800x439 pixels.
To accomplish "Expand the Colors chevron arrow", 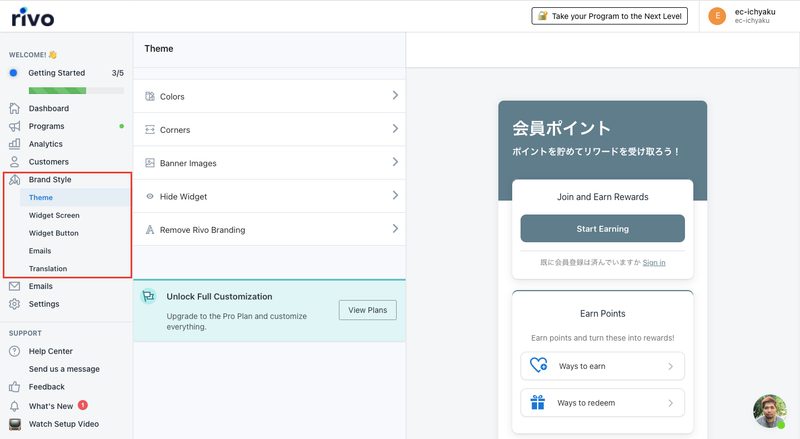I will (x=395, y=95).
